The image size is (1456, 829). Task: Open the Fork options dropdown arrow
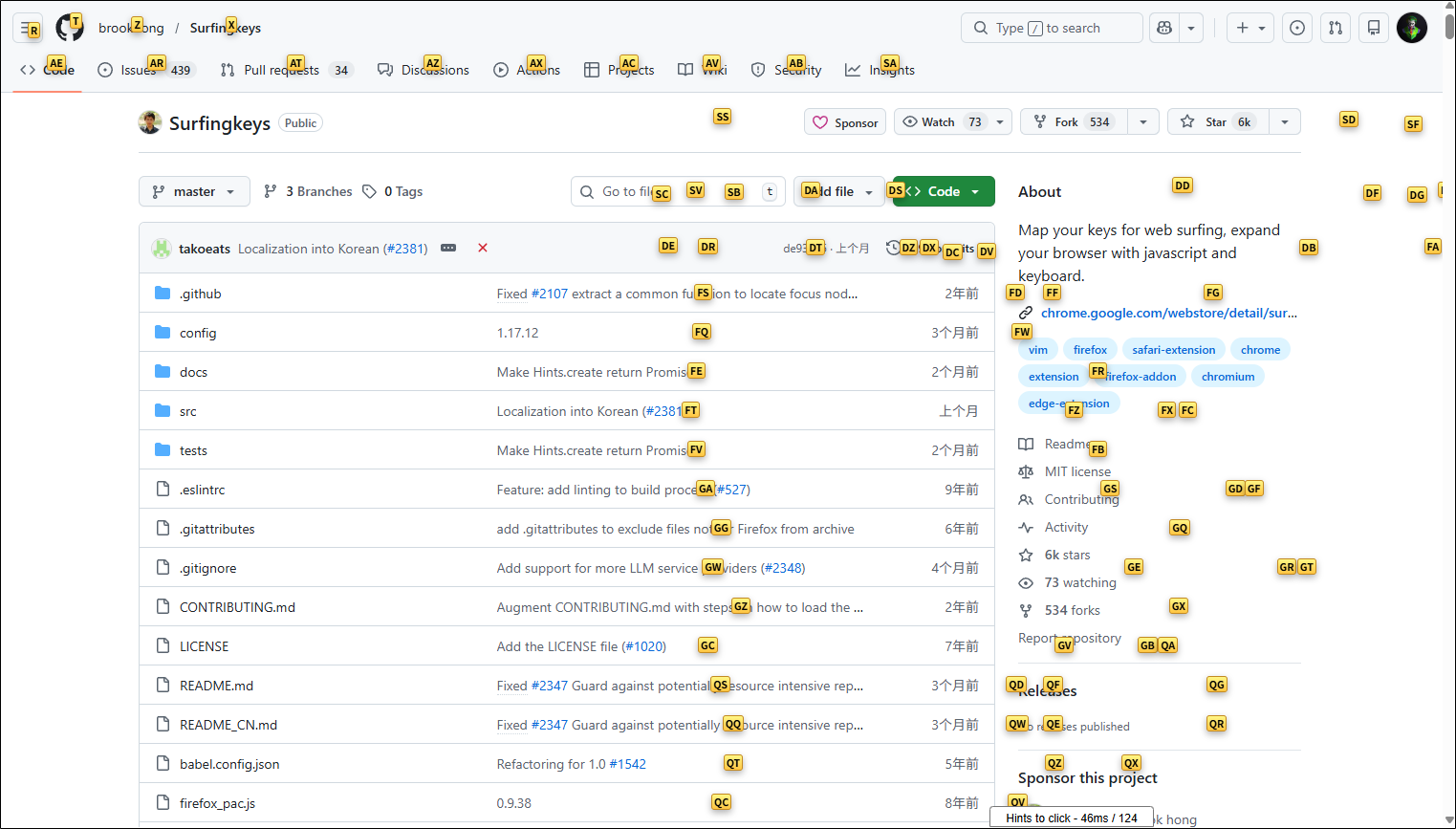click(1142, 122)
